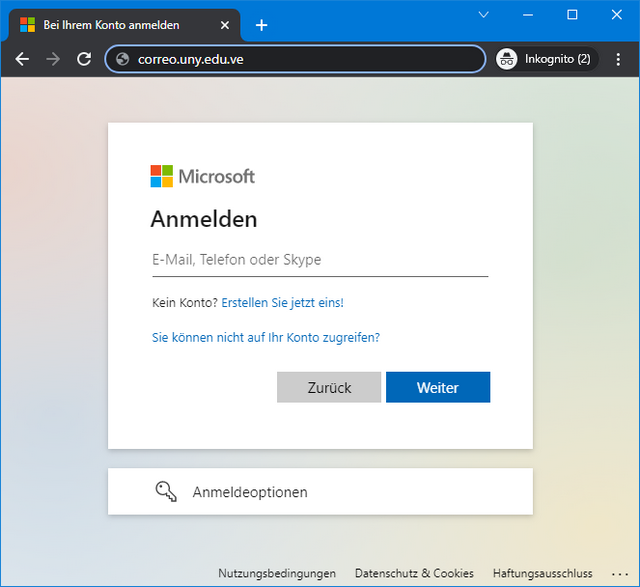Click the globe site info icon
Screen dimensions: 640x587
click(122, 59)
